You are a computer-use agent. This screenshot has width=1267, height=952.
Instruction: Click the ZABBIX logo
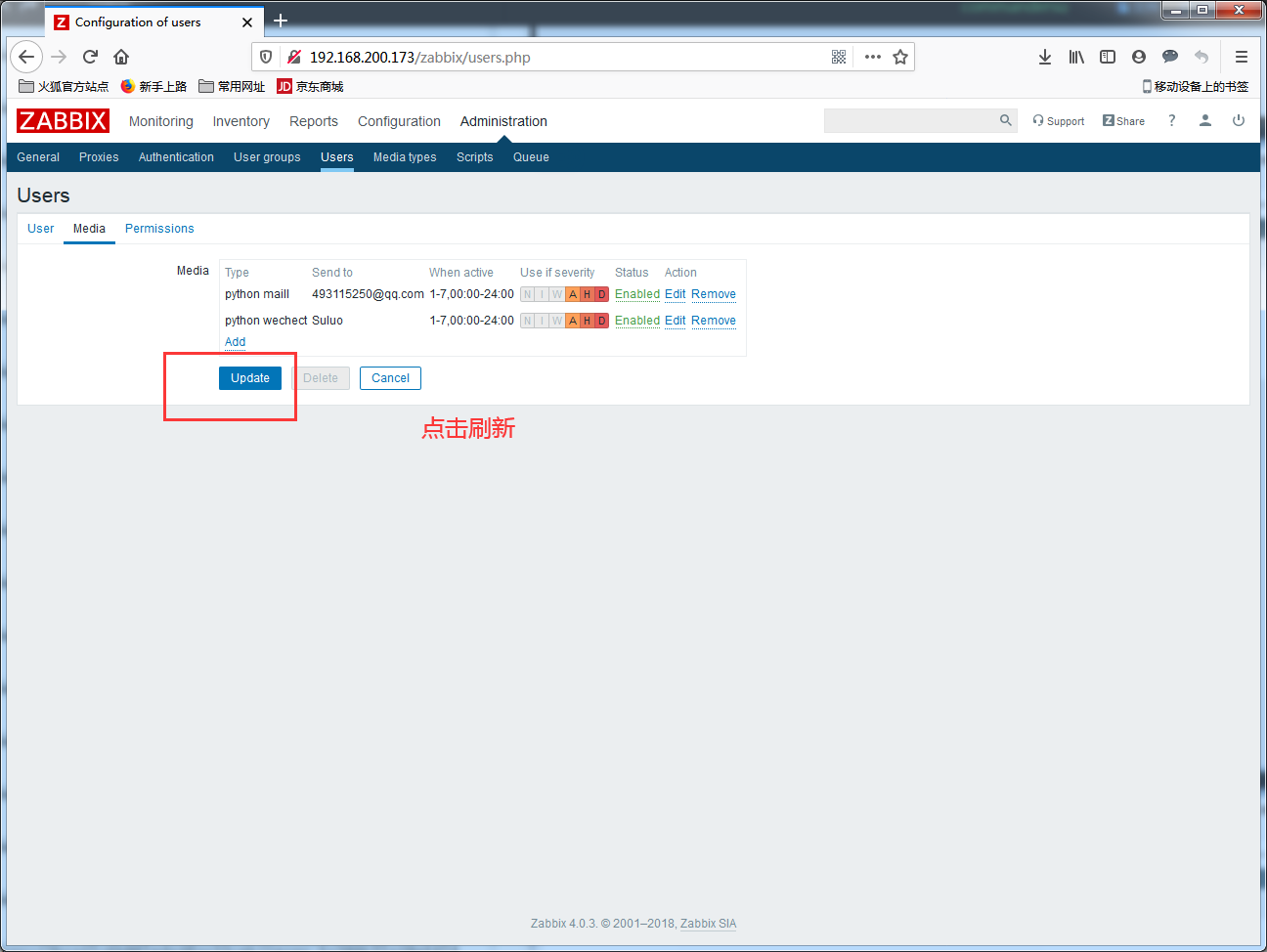point(63,121)
